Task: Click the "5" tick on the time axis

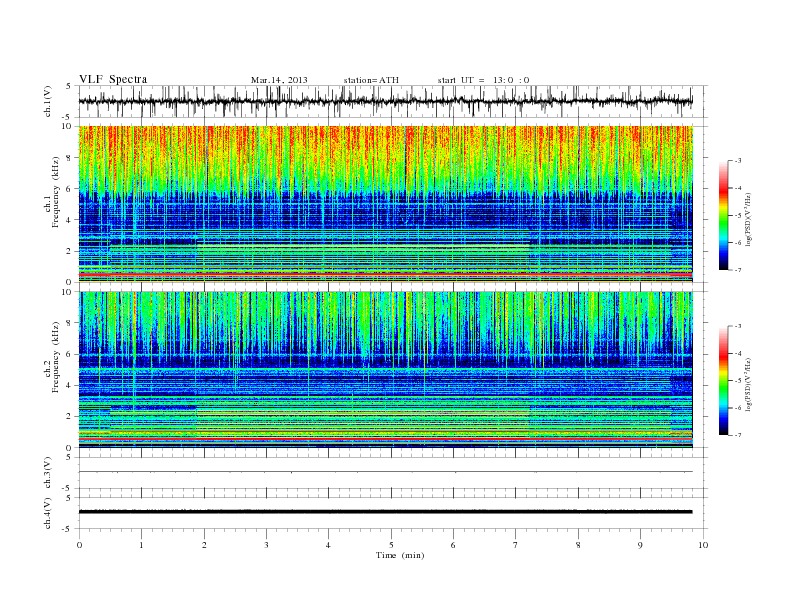Action: (391, 545)
